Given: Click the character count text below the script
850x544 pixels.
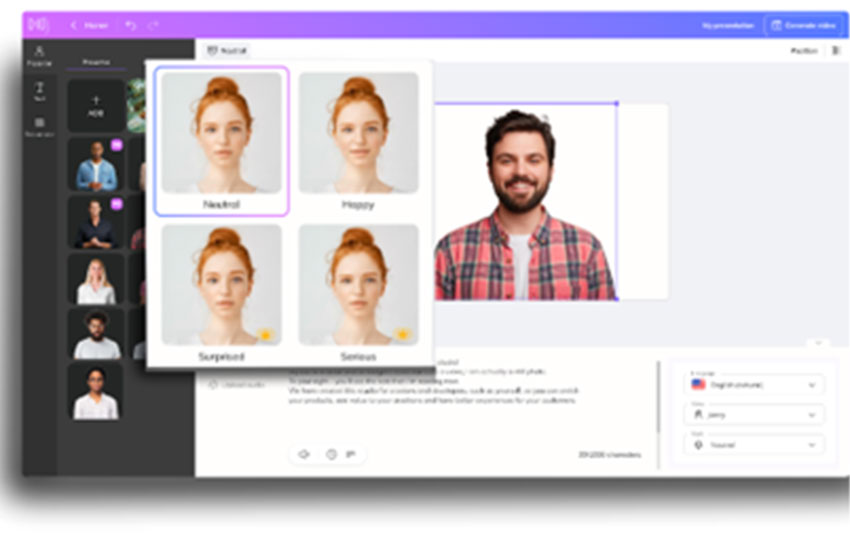Looking at the screenshot, I should pyautogui.click(x=609, y=455).
